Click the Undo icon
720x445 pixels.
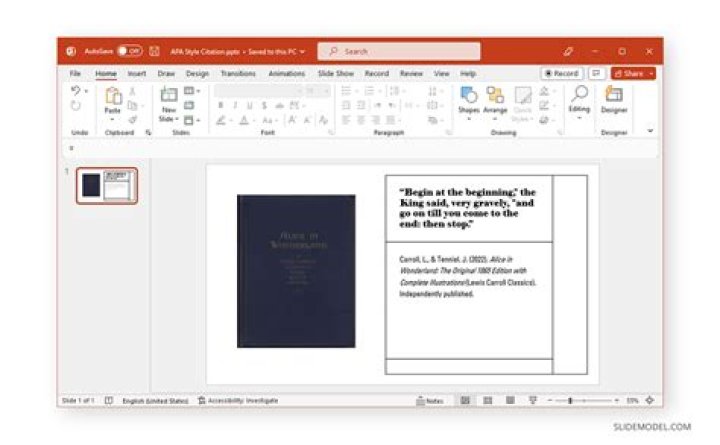coord(76,91)
